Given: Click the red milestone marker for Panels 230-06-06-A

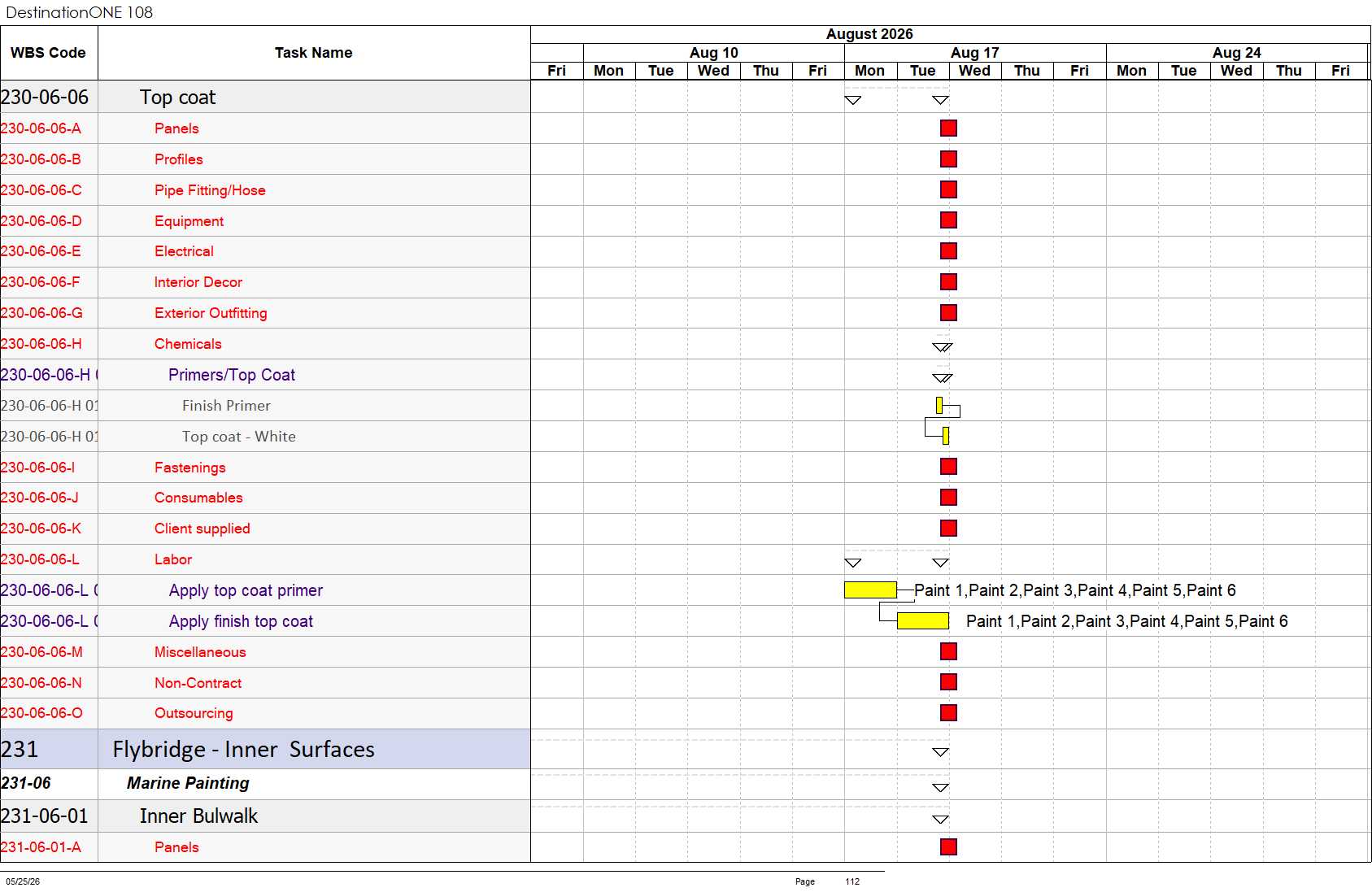Looking at the screenshot, I should 948,128.
